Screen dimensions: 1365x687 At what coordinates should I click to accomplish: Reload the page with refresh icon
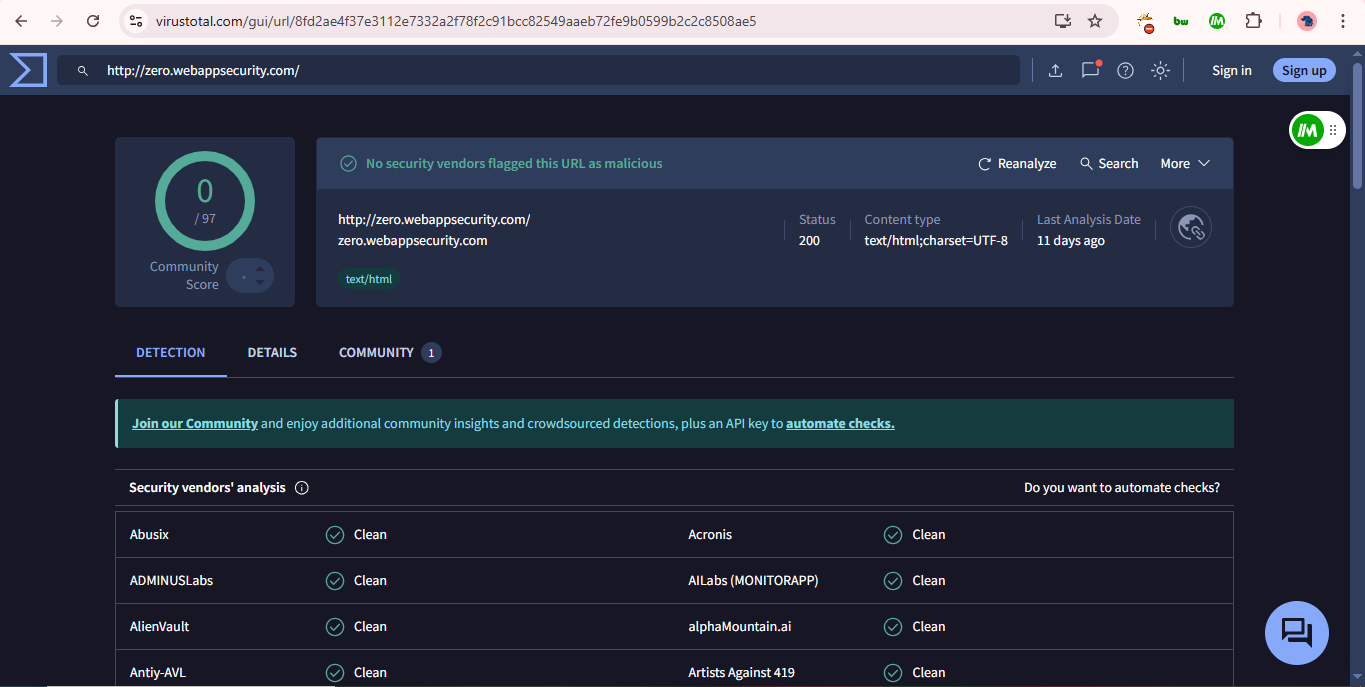93,21
